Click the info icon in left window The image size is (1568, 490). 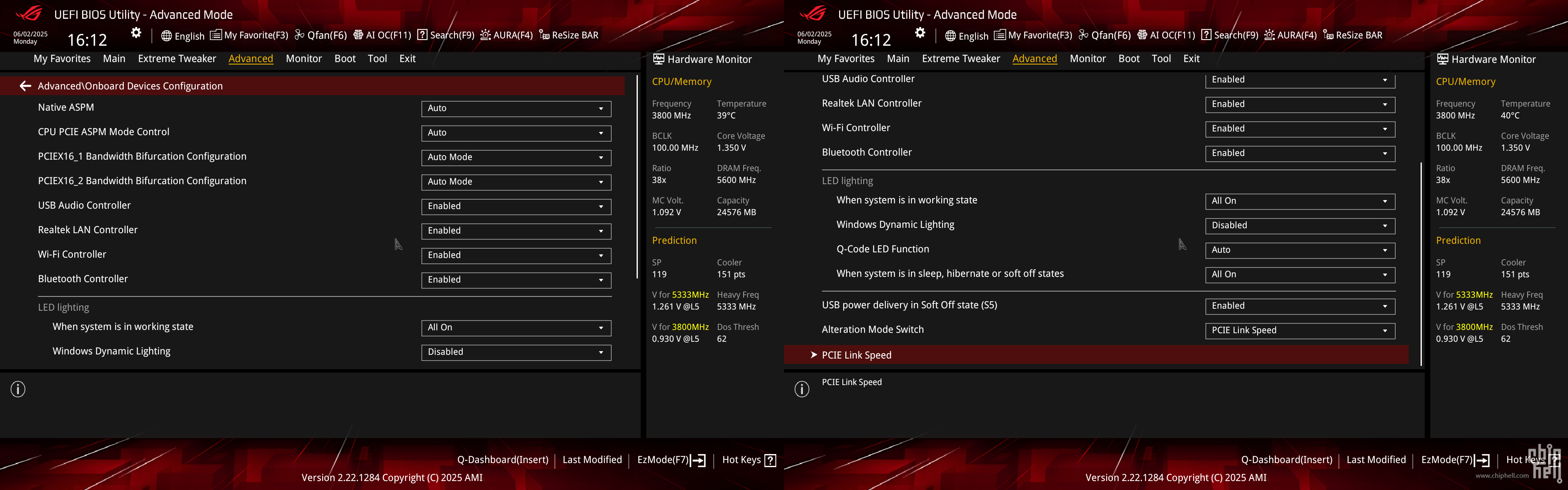pos(18,389)
